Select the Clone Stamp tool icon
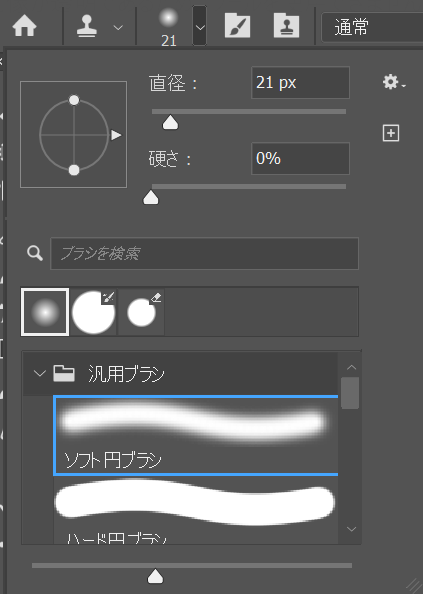This screenshot has height=594, width=423. [87, 26]
